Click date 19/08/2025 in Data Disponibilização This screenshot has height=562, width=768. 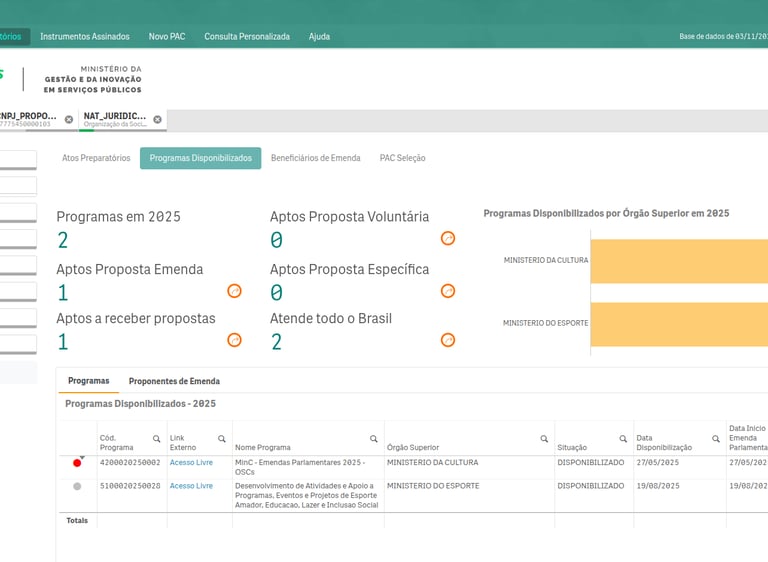tap(658, 486)
